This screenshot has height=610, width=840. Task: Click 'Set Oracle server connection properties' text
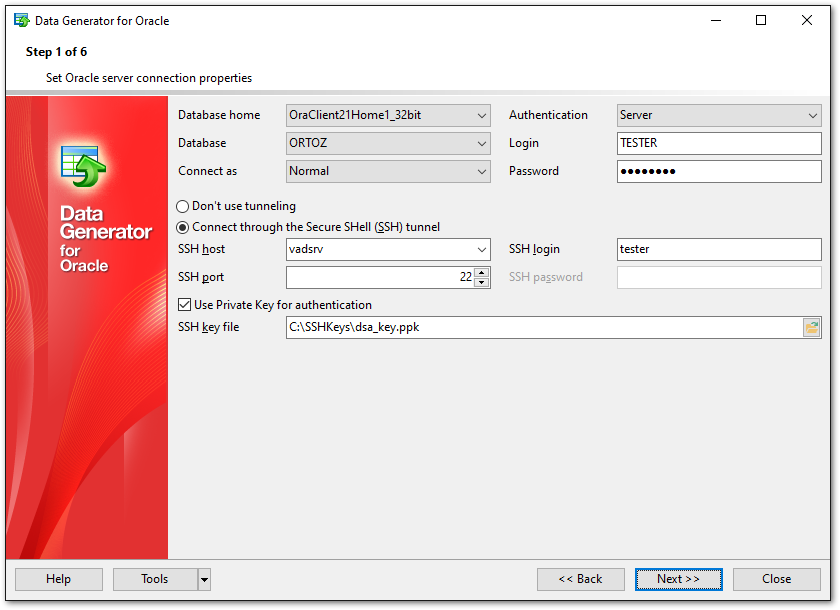149,78
